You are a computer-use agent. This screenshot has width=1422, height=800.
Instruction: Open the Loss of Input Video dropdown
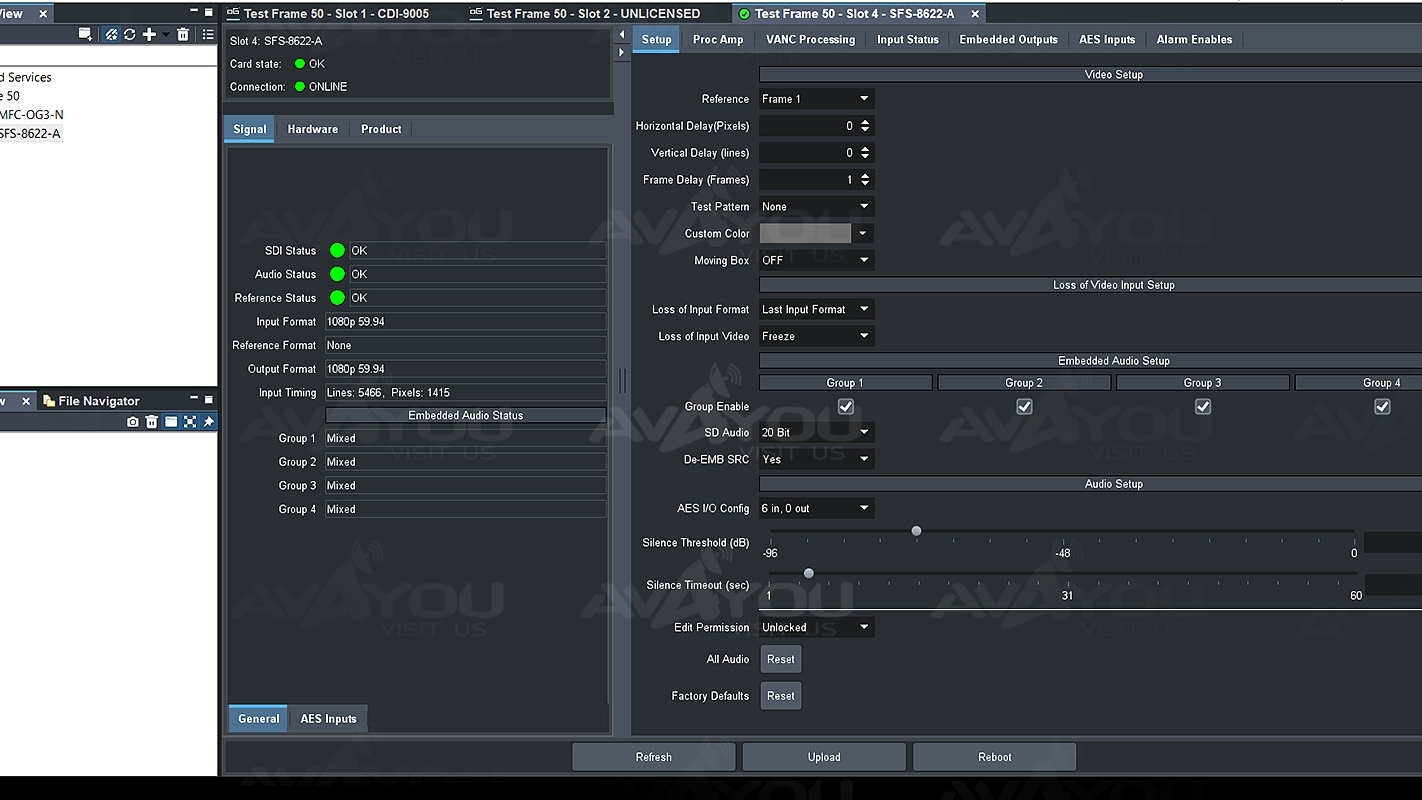point(816,336)
